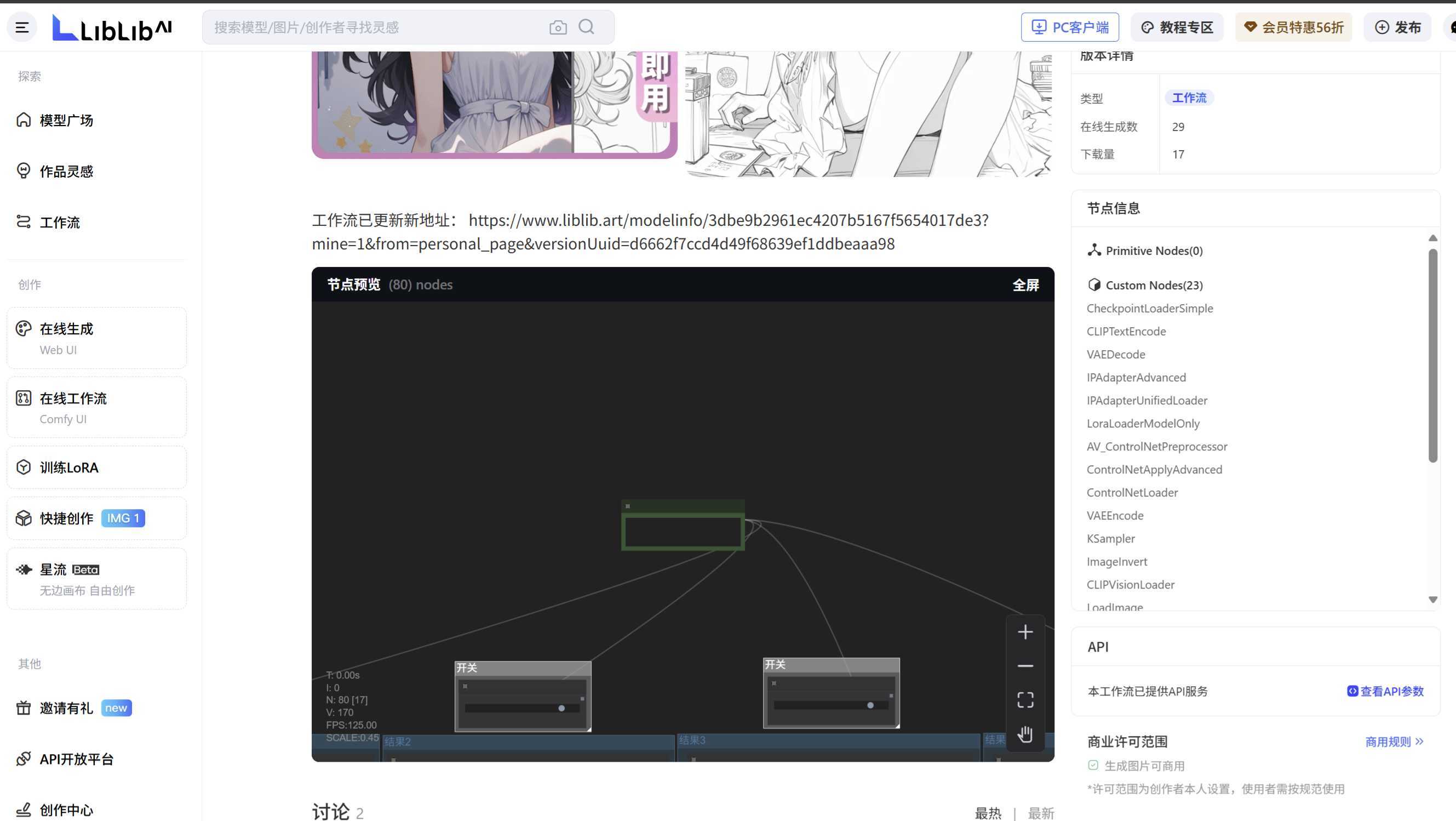1456x821 pixels.
Task: Click the 在线工作流 node icon
Action: pyautogui.click(x=23, y=398)
